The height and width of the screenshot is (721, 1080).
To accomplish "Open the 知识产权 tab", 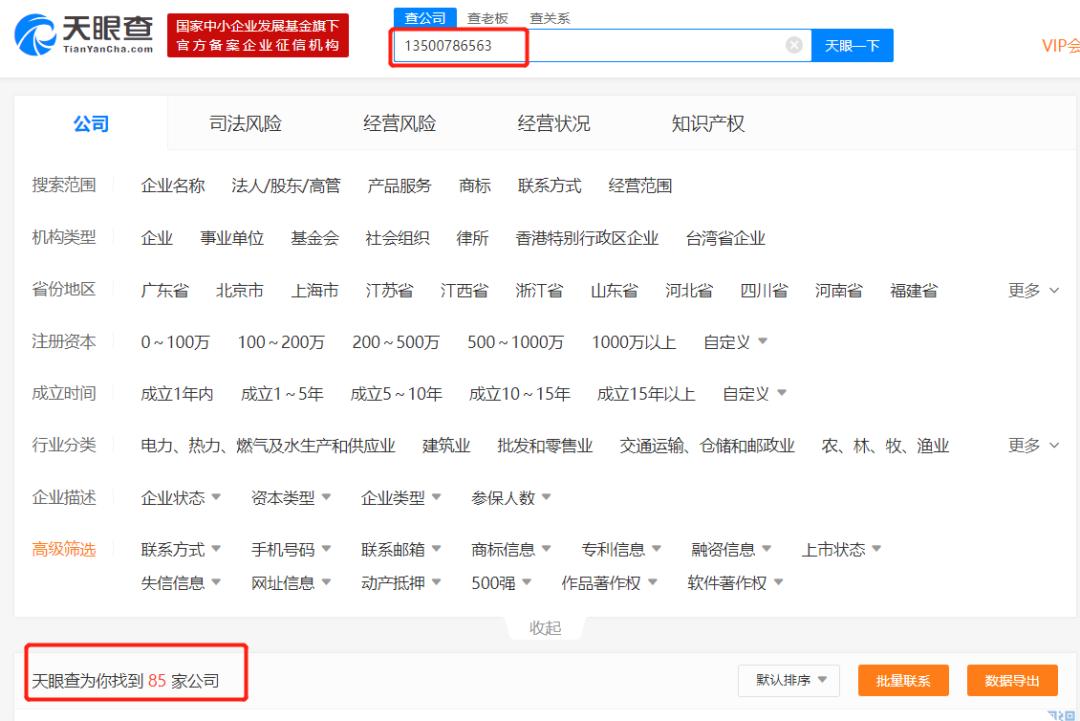I will point(708,124).
